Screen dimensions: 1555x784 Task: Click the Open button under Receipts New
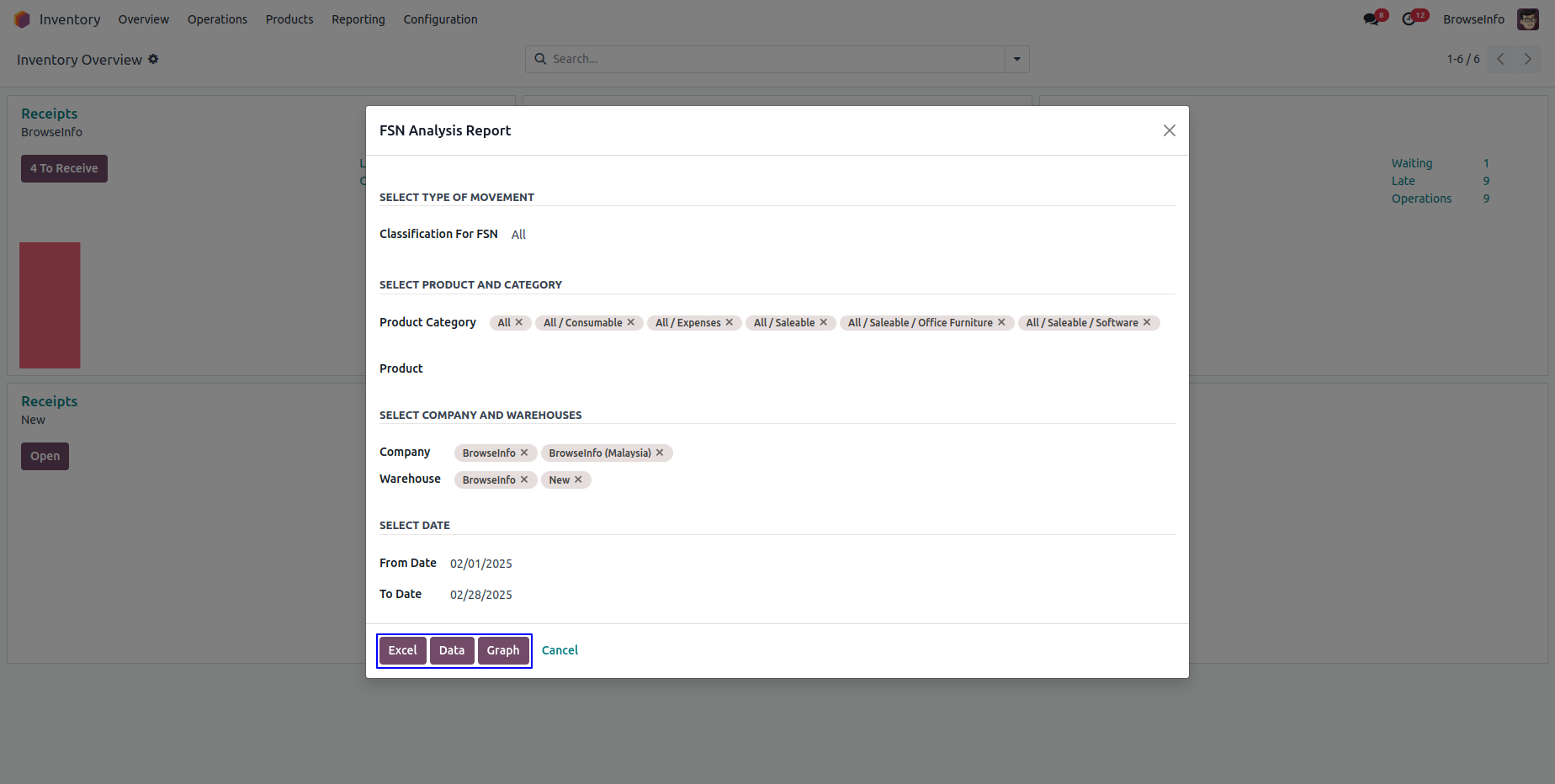(45, 456)
